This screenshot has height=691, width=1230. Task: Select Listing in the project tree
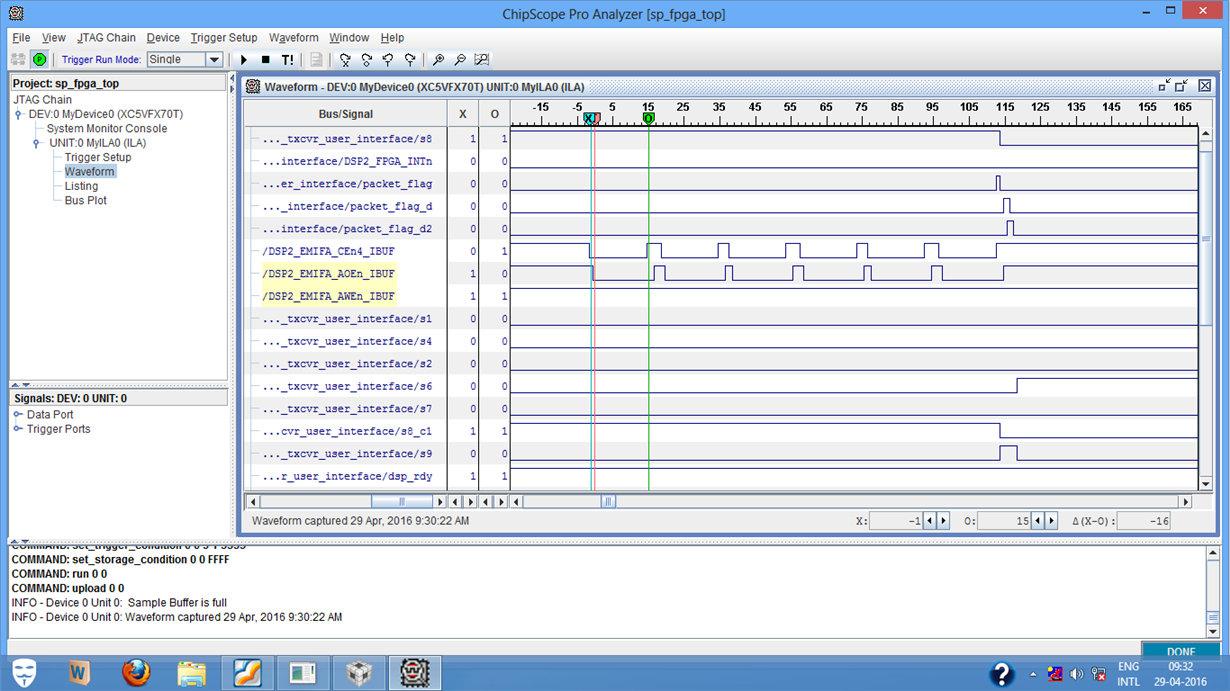tap(81, 186)
